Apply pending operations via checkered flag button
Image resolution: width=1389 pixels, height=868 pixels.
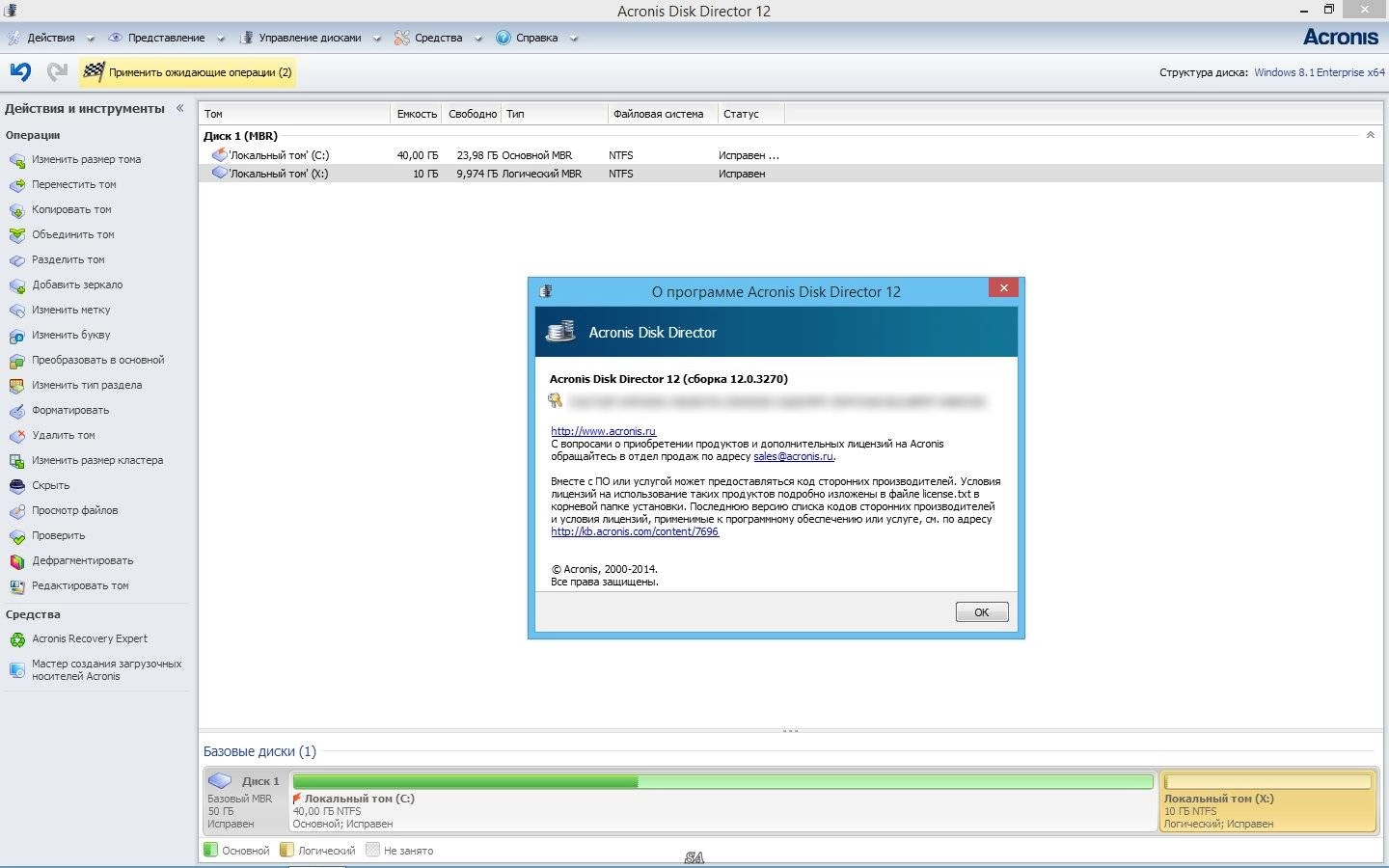[187, 72]
